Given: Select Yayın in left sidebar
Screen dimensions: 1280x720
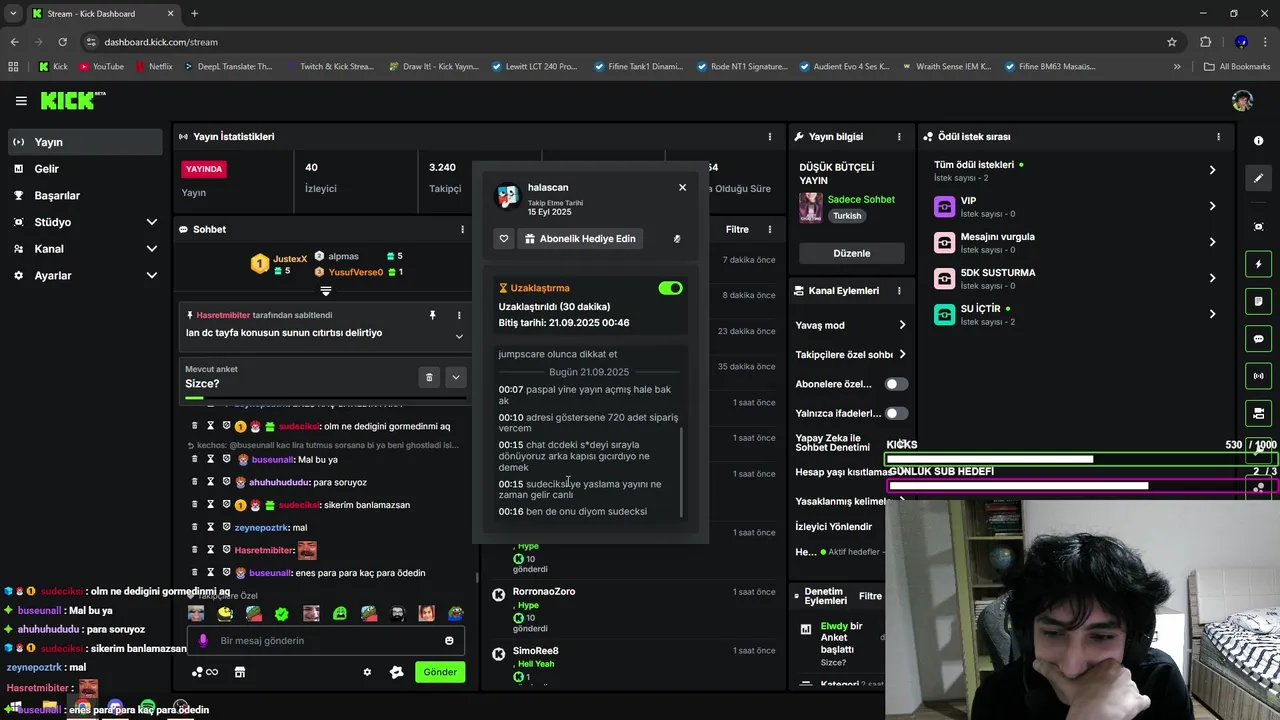Looking at the screenshot, I should point(85,142).
